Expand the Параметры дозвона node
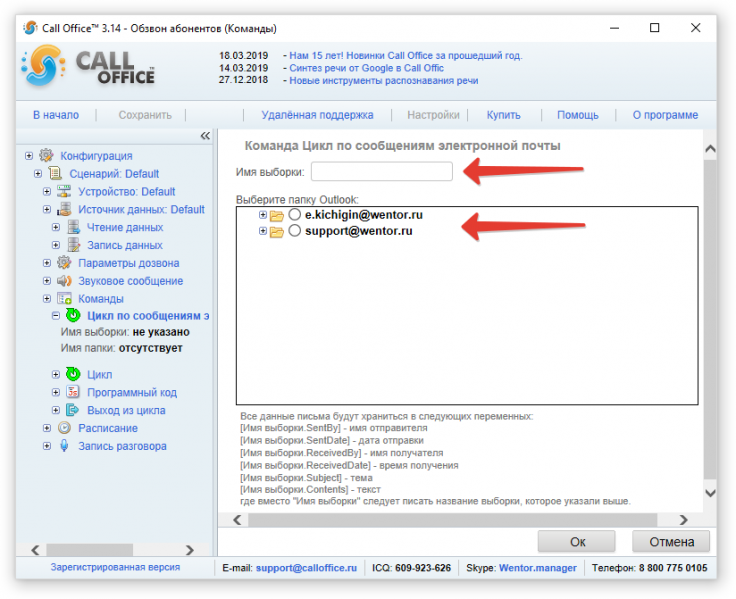 (47, 263)
